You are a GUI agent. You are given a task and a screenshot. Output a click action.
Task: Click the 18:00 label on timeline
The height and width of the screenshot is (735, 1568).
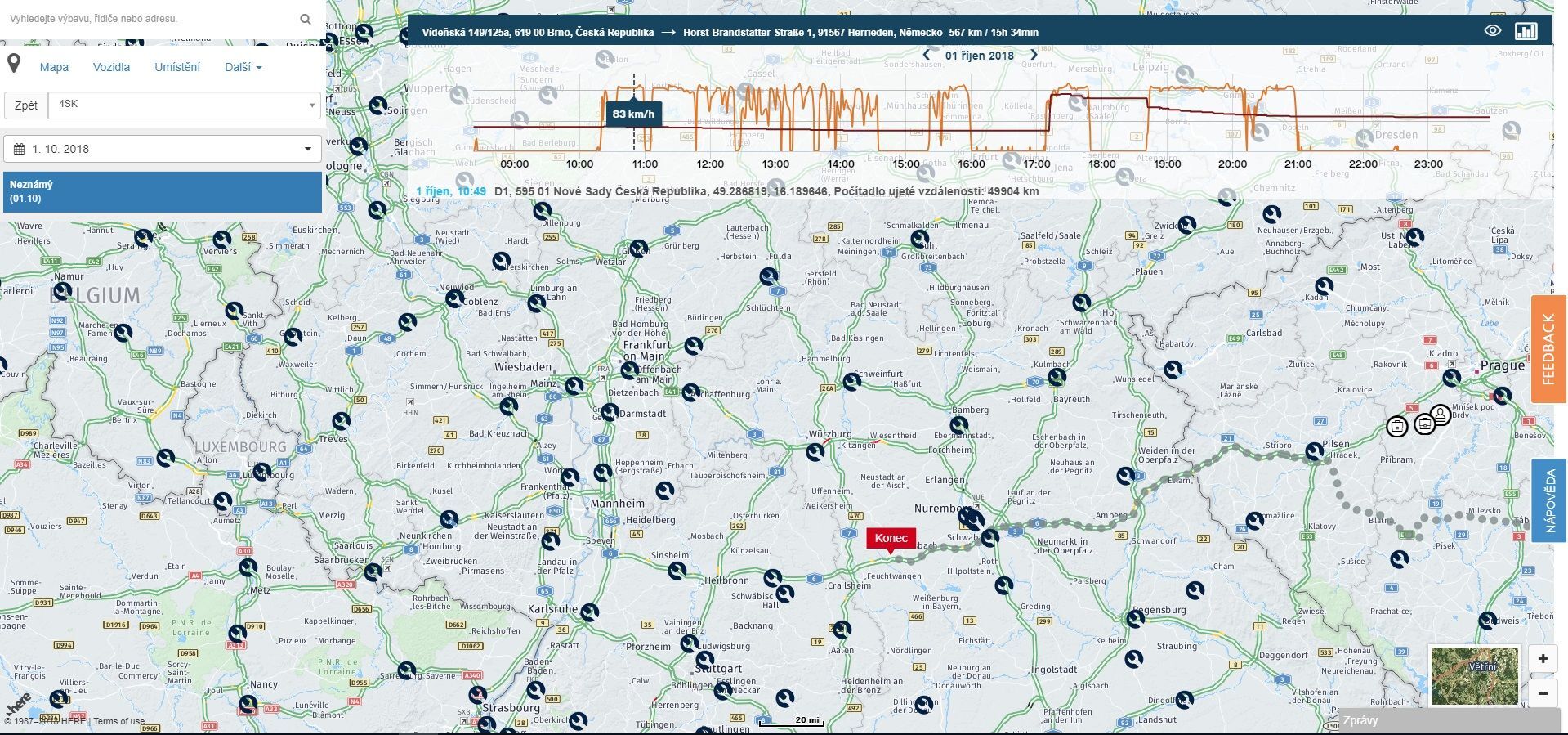(1101, 164)
